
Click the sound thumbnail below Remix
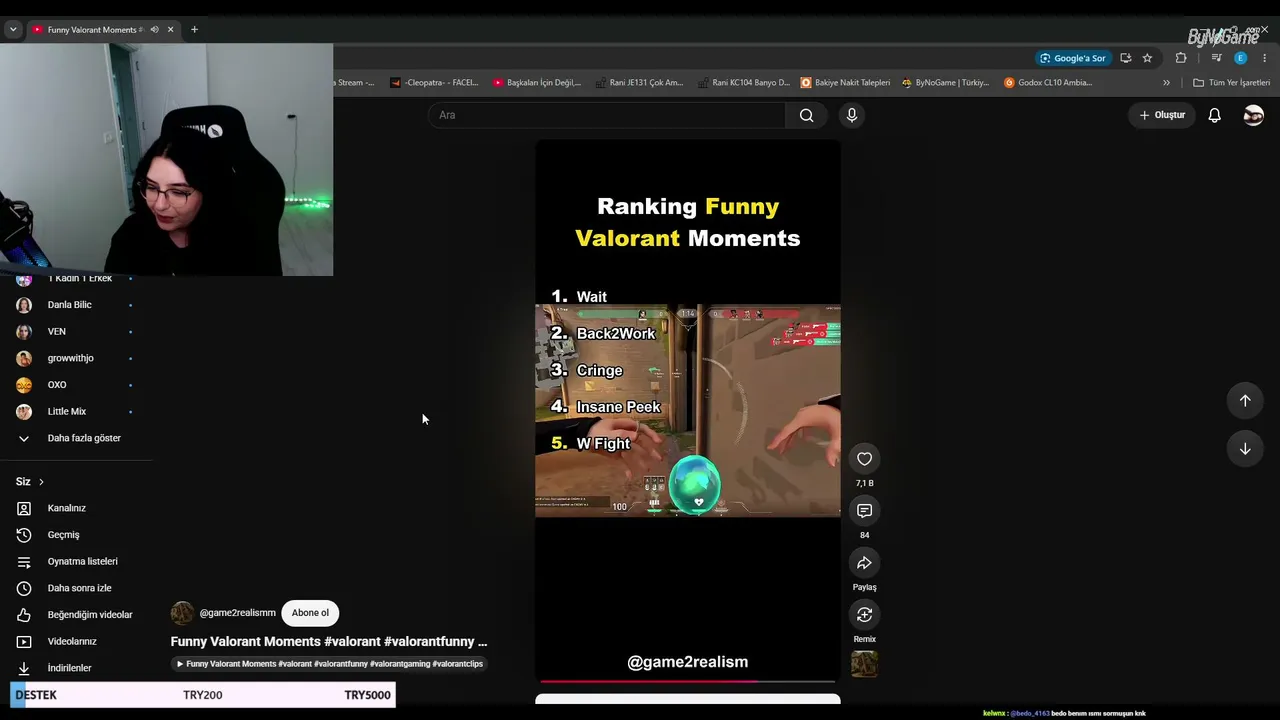click(x=864, y=664)
